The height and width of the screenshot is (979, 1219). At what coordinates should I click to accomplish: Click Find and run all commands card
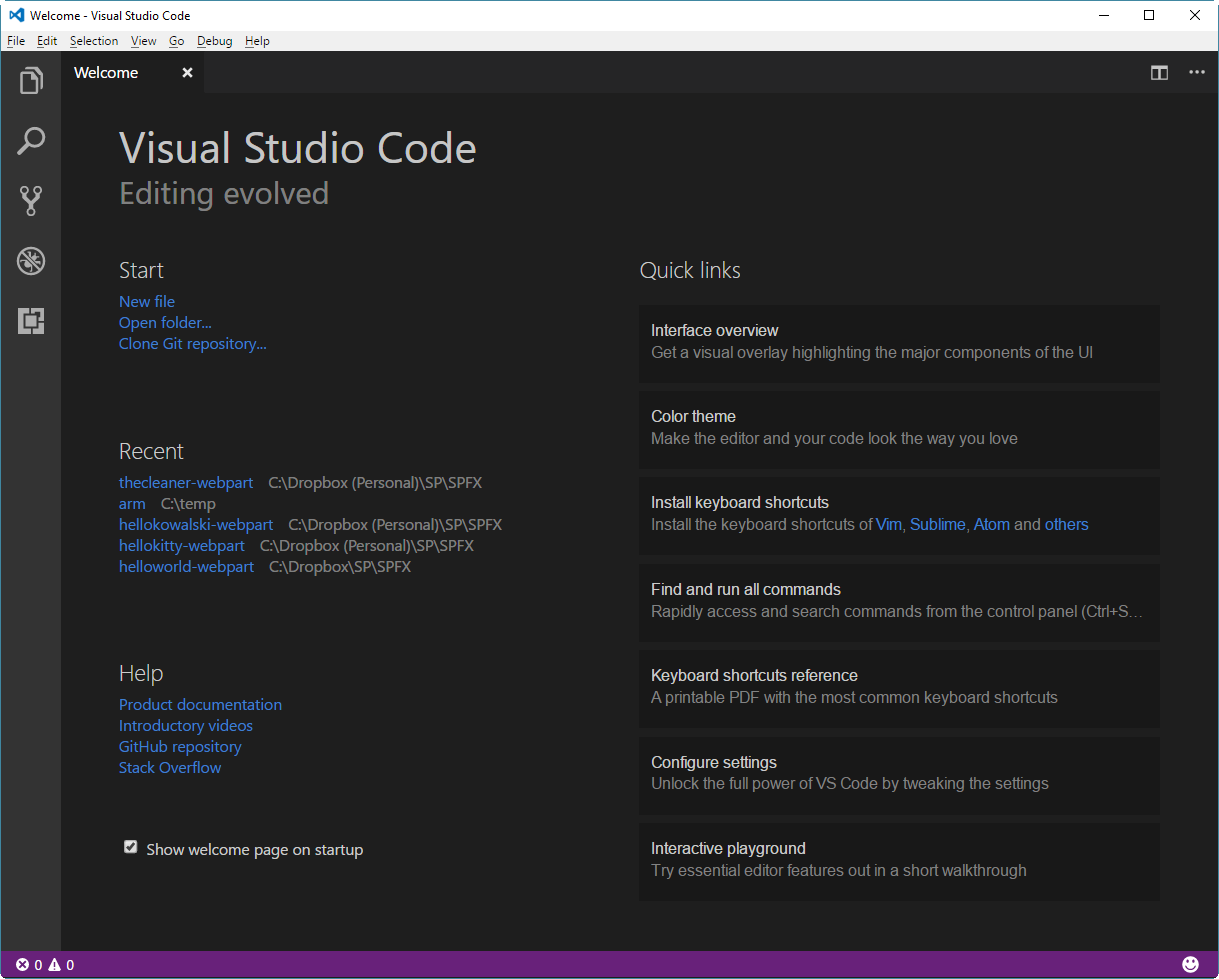(x=899, y=602)
